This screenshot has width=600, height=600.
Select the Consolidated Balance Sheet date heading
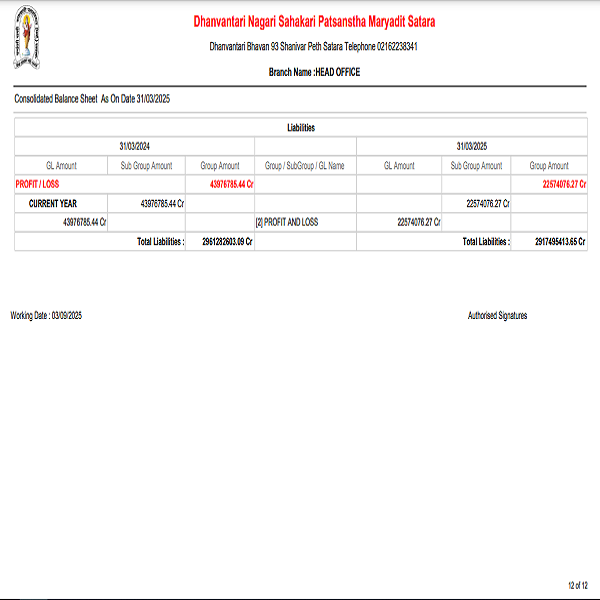92,99
